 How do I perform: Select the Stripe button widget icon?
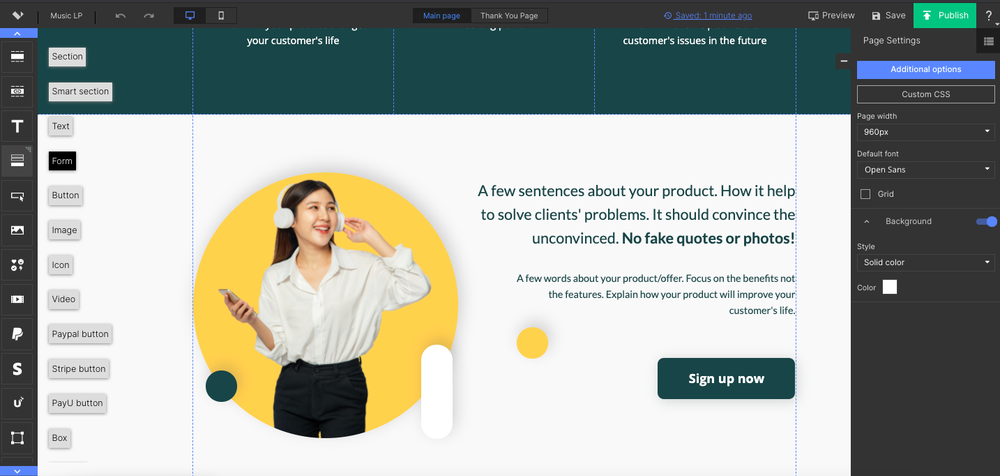coord(17,368)
